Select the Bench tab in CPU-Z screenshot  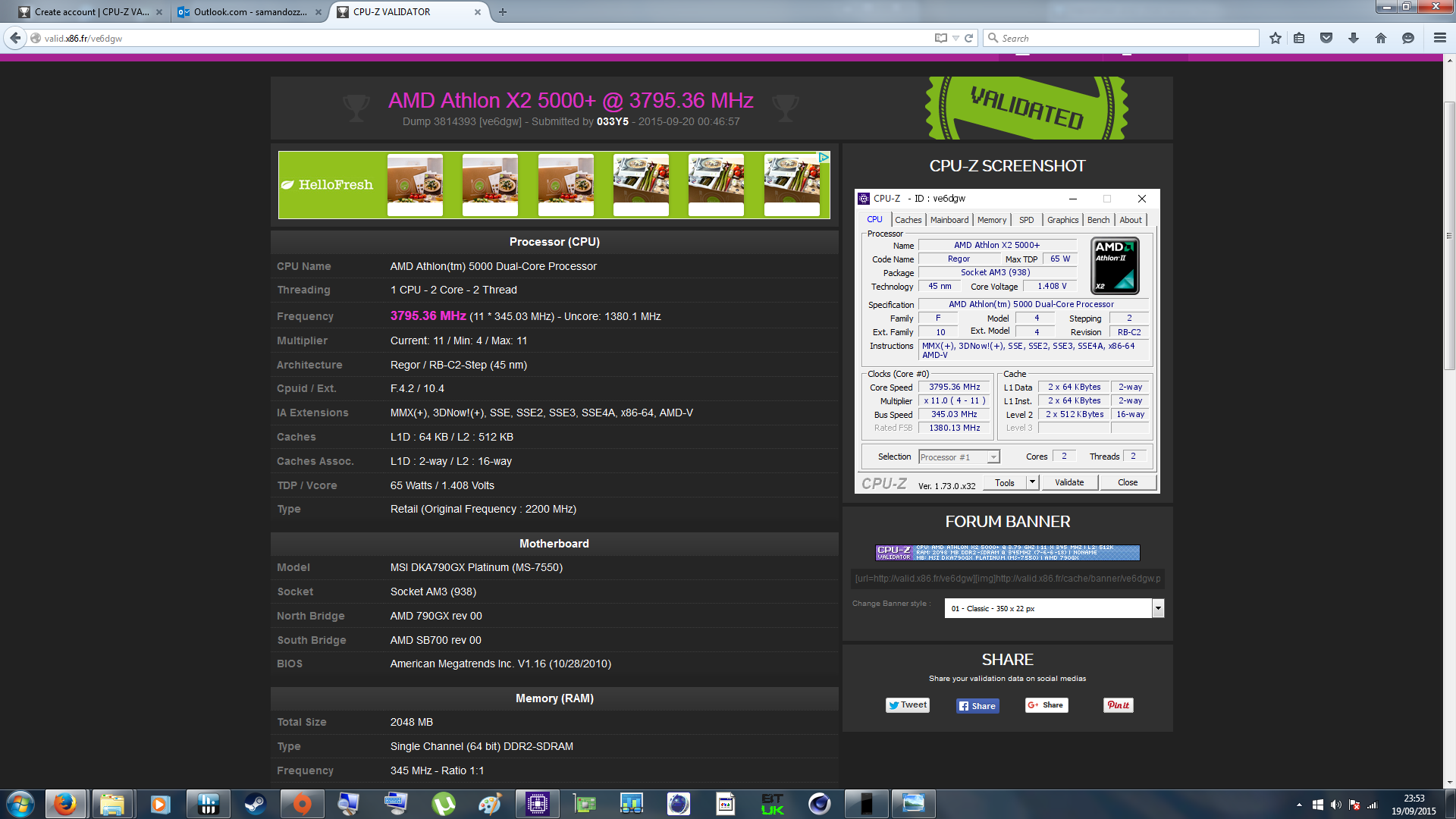[x=1098, y=220]
